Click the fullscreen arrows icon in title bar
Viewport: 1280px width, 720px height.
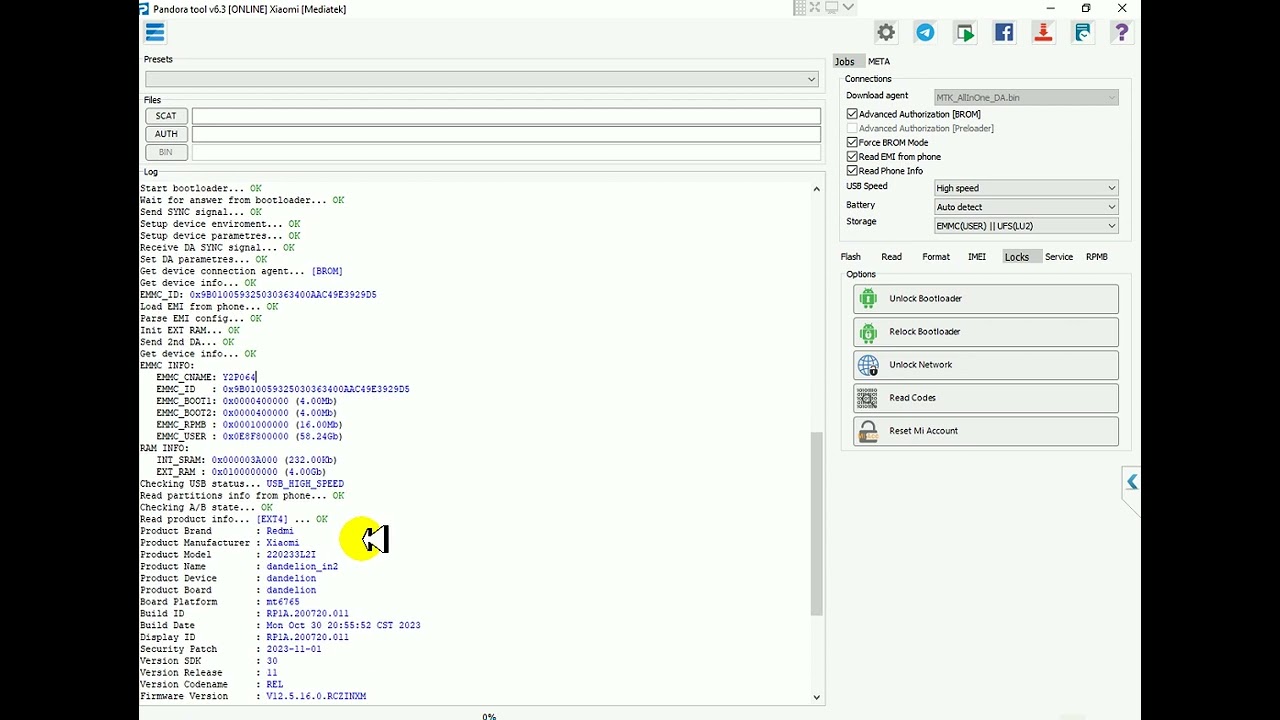tap(815, 8)
